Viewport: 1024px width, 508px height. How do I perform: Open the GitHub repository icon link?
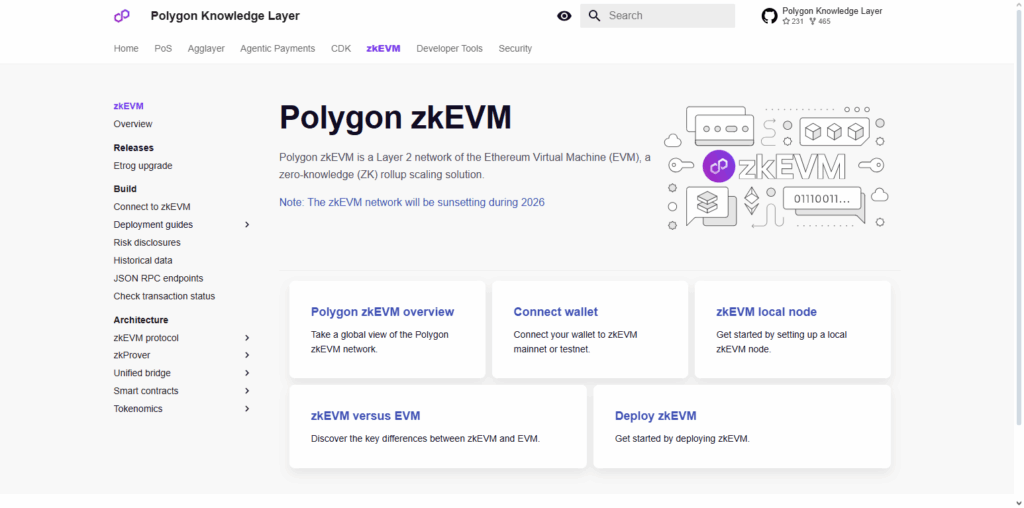click(769, 16)
